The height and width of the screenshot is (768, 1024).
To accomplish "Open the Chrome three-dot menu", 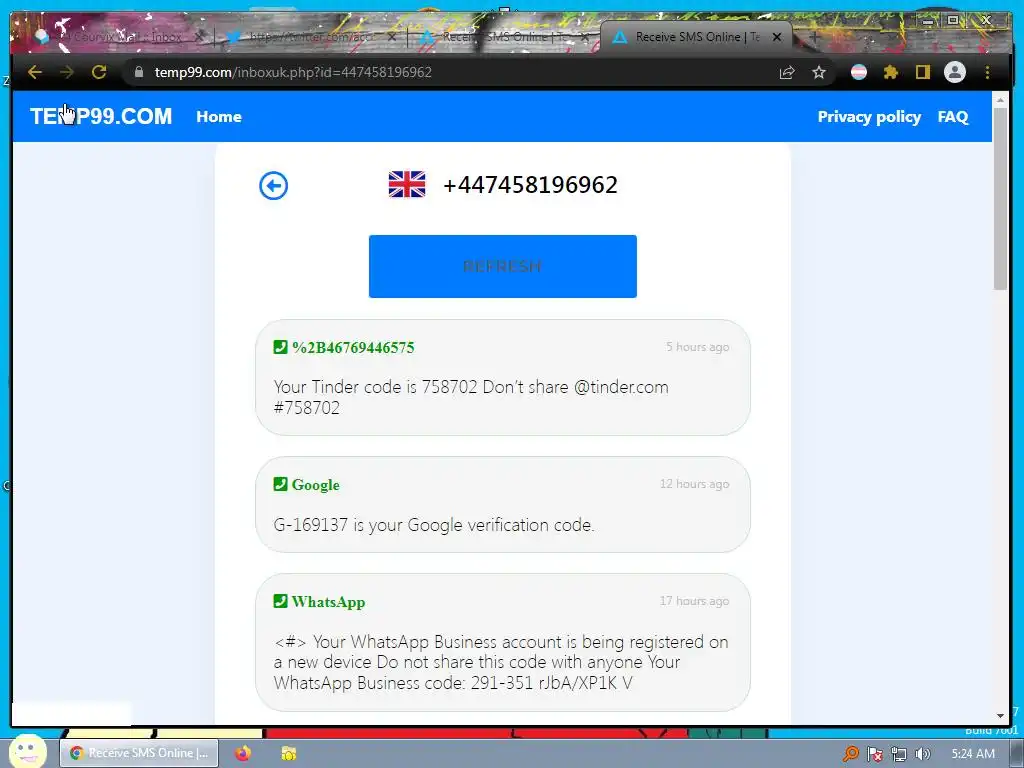I will pos(987,72).
